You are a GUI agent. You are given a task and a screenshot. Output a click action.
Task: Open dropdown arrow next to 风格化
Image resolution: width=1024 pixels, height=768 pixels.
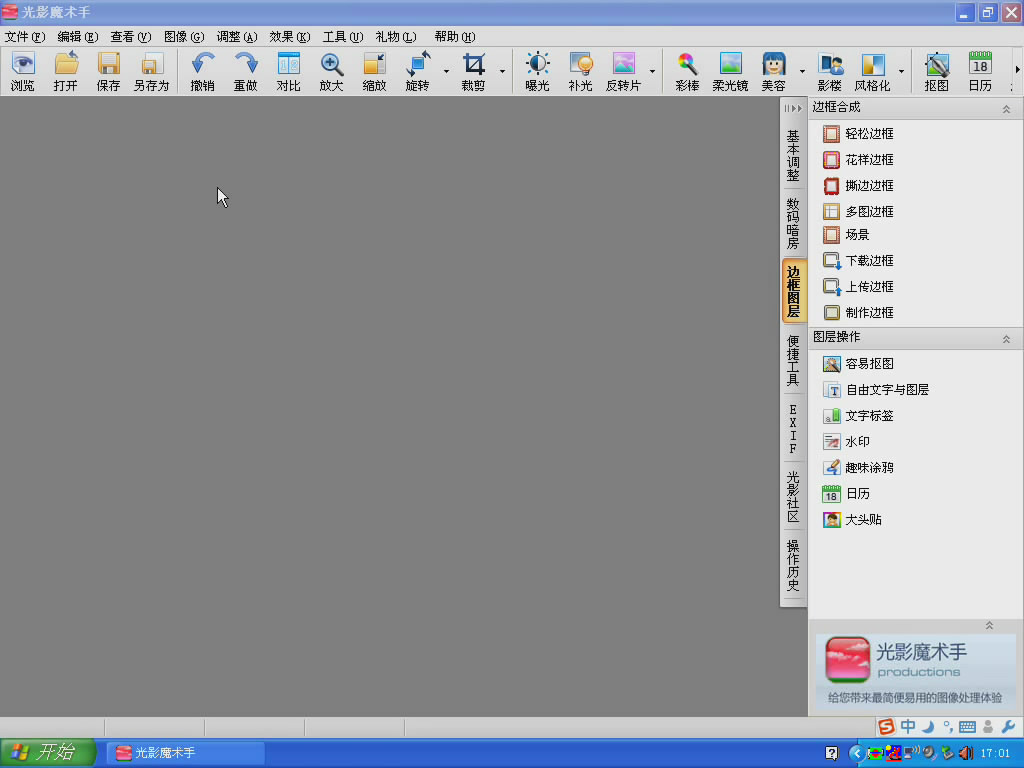[902, 71]
